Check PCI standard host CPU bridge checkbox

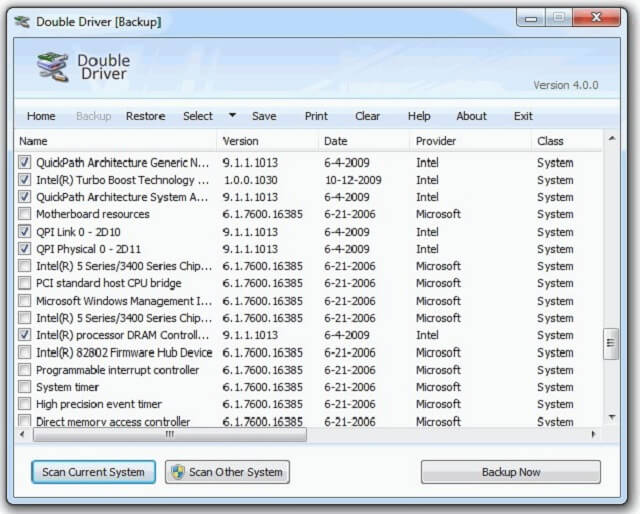click(24, 283)
